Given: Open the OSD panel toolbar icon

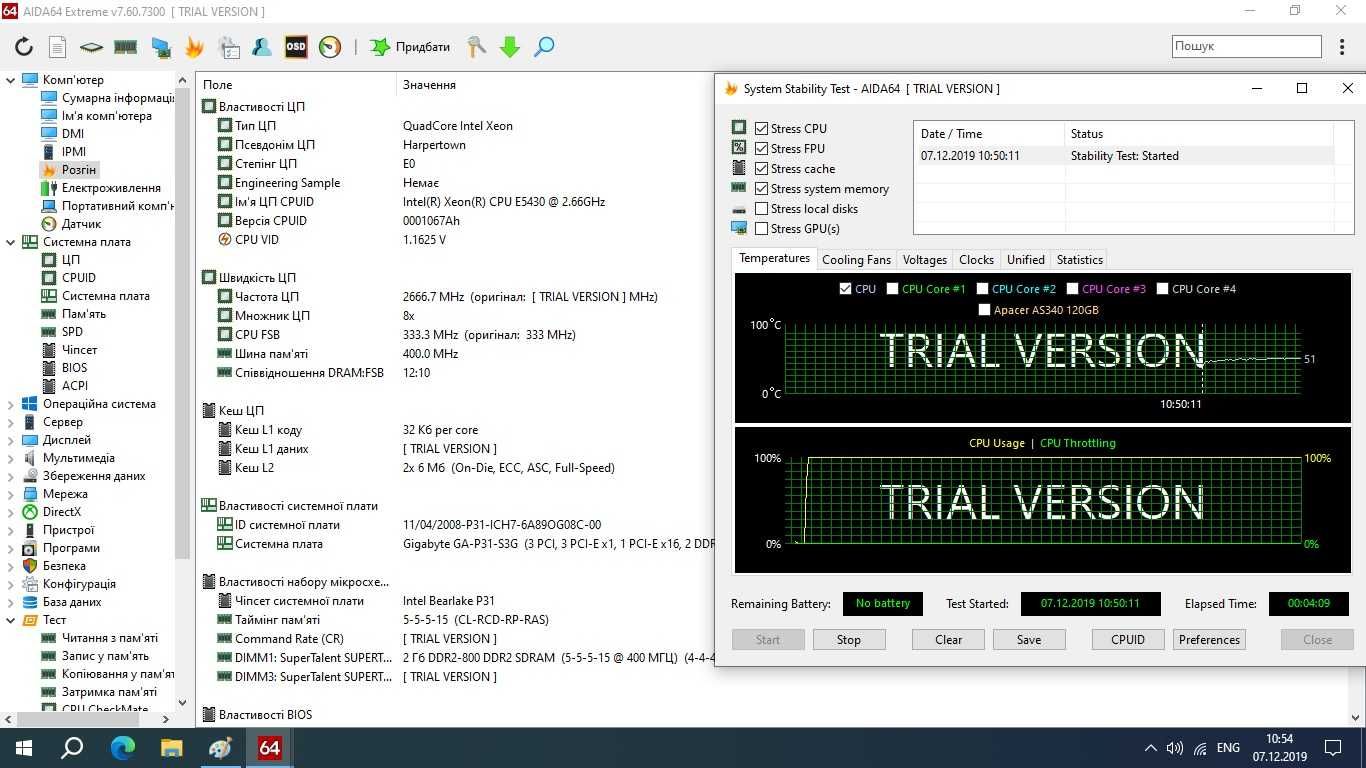Looking at the screenshot, I should (x=296, y=47).
